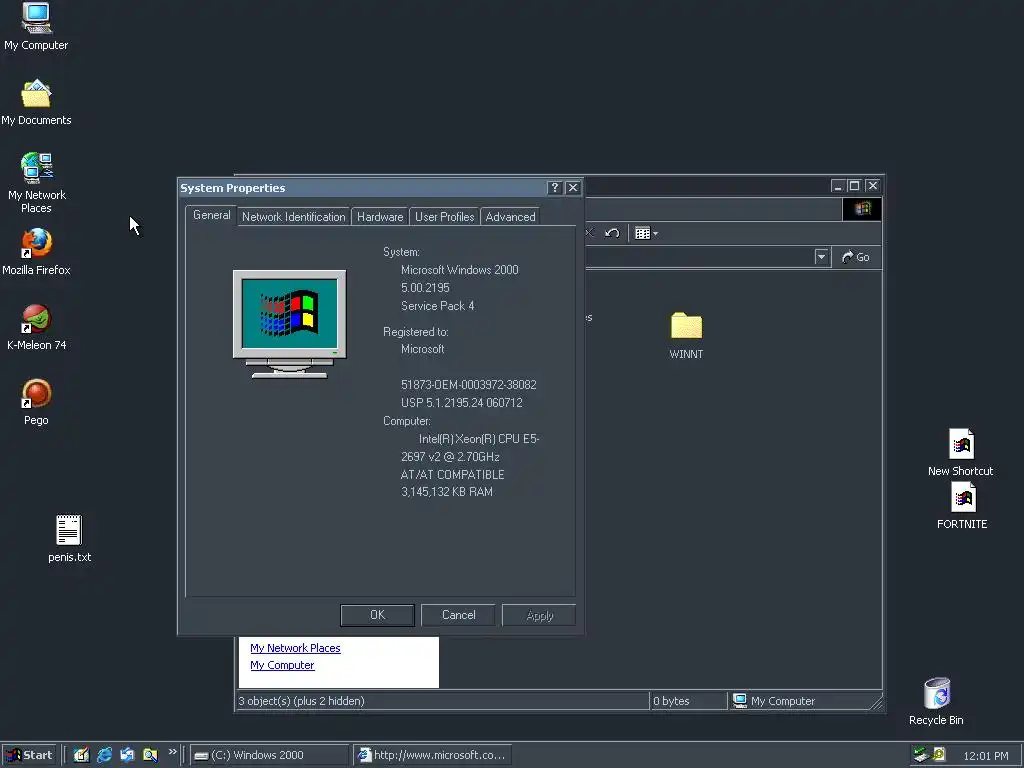Click the search folder quick launch icon
1024x768 pixels.
[150, 755]
